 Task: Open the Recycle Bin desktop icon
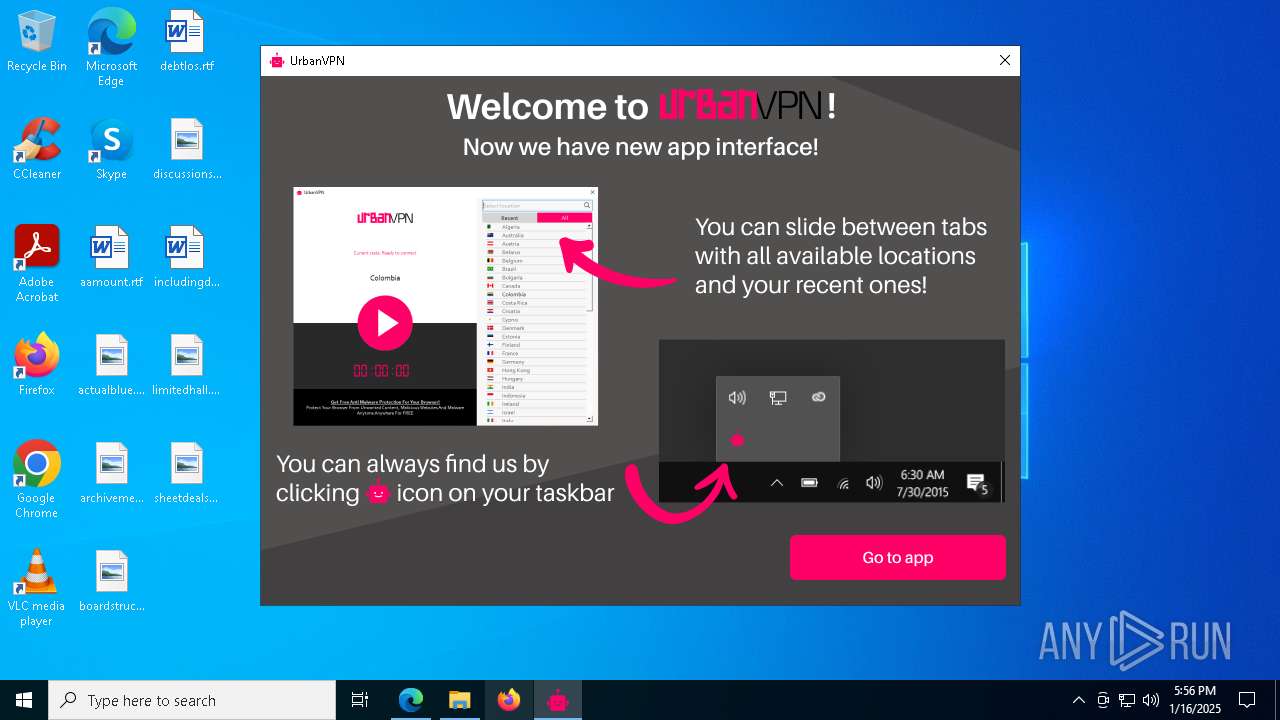[x=37, y=42]
